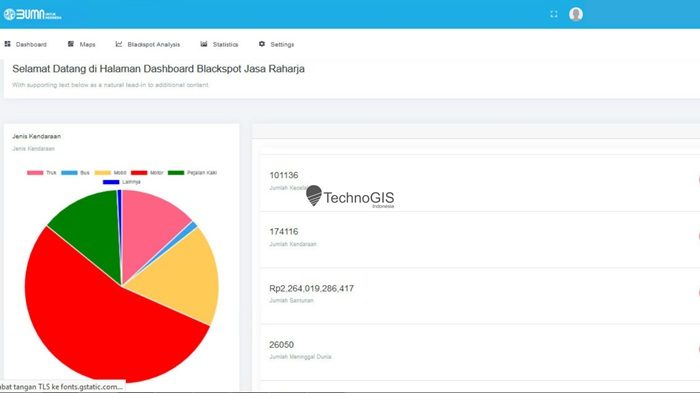The height and width of the screenshot is (393, 700).
Task: Click the 174116 vehicle count value
Action: (x=284, y=231)
